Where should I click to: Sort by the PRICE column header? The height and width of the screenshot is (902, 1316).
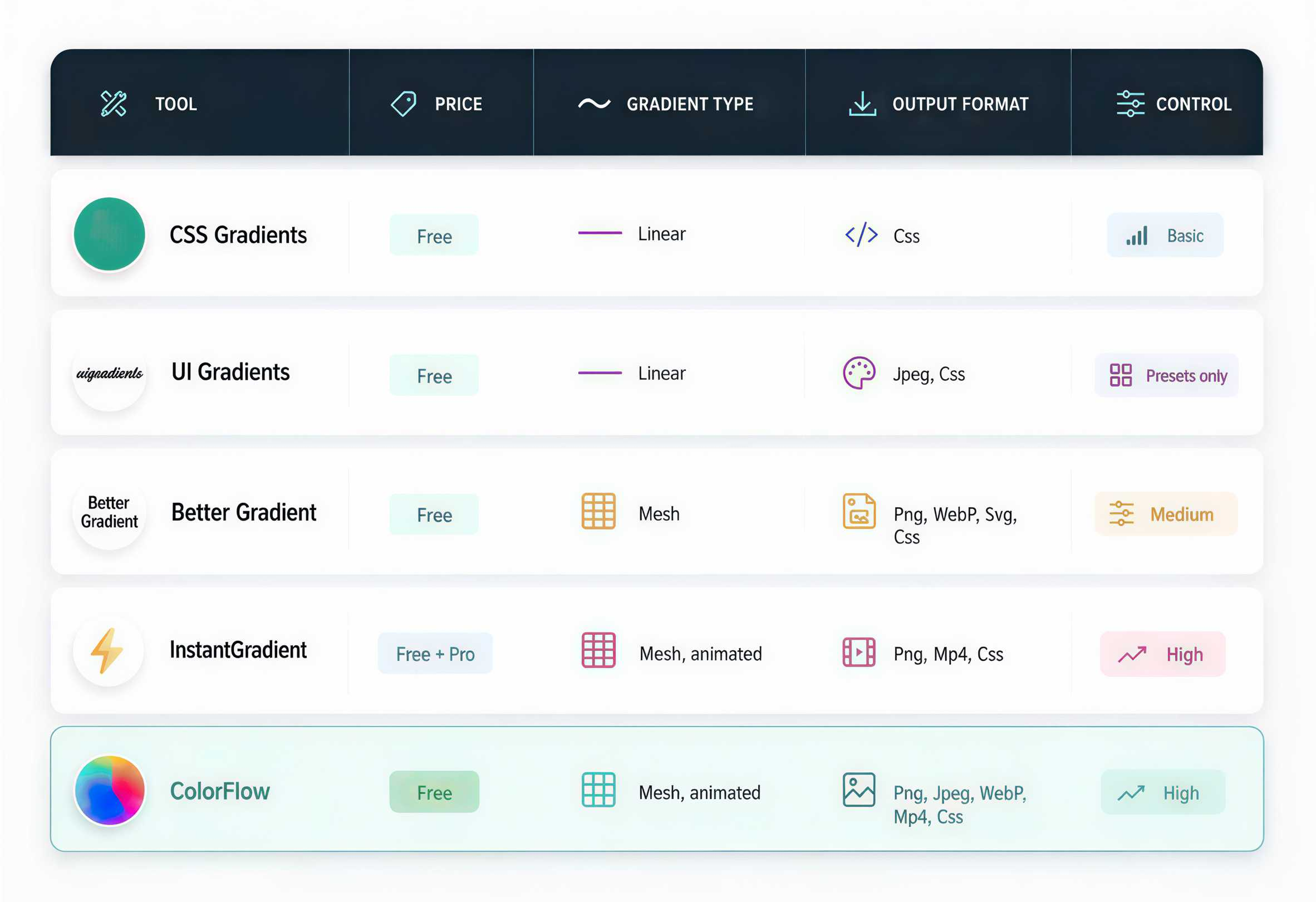459,104
